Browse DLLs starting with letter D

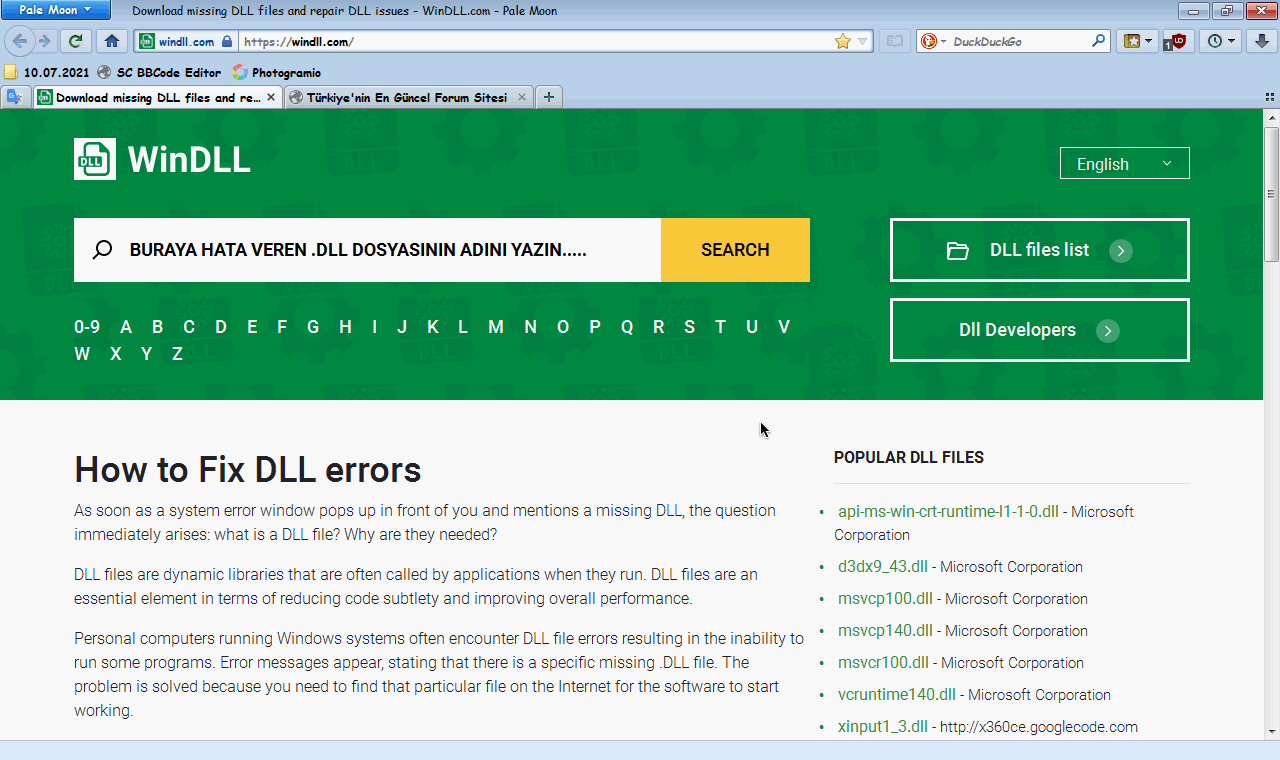(221, 327)
